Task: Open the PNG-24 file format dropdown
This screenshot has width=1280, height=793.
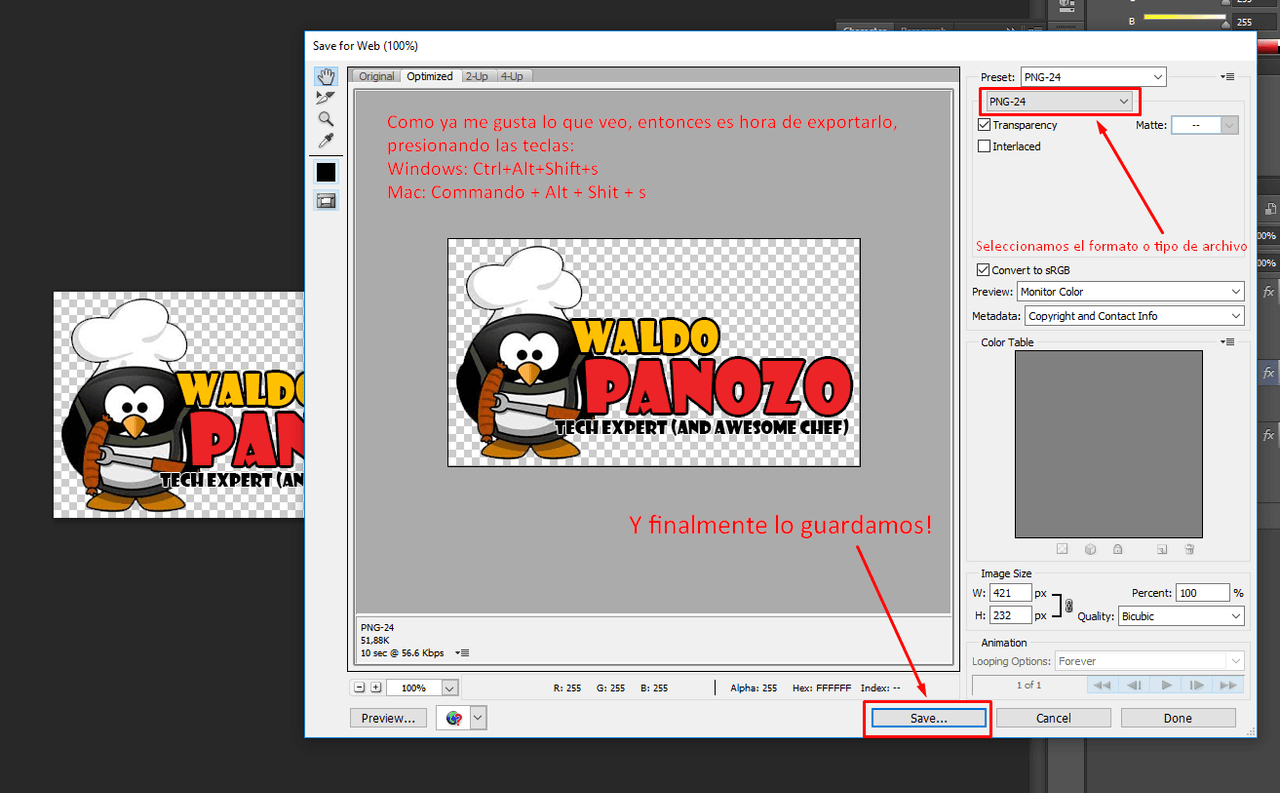Action: 1059,101
